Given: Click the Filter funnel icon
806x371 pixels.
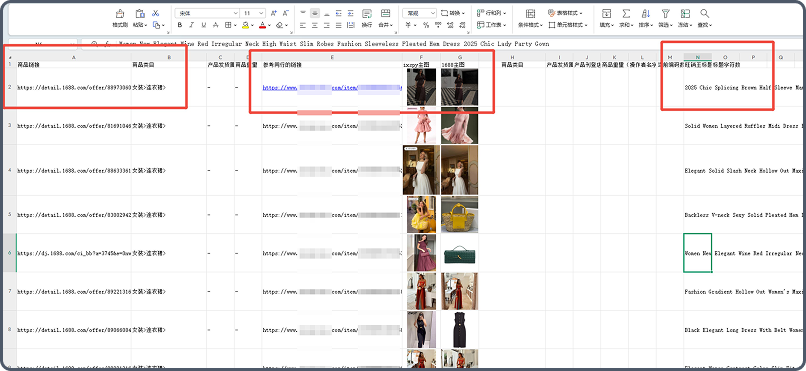Looking at the screenshot, I should point(665,14).
